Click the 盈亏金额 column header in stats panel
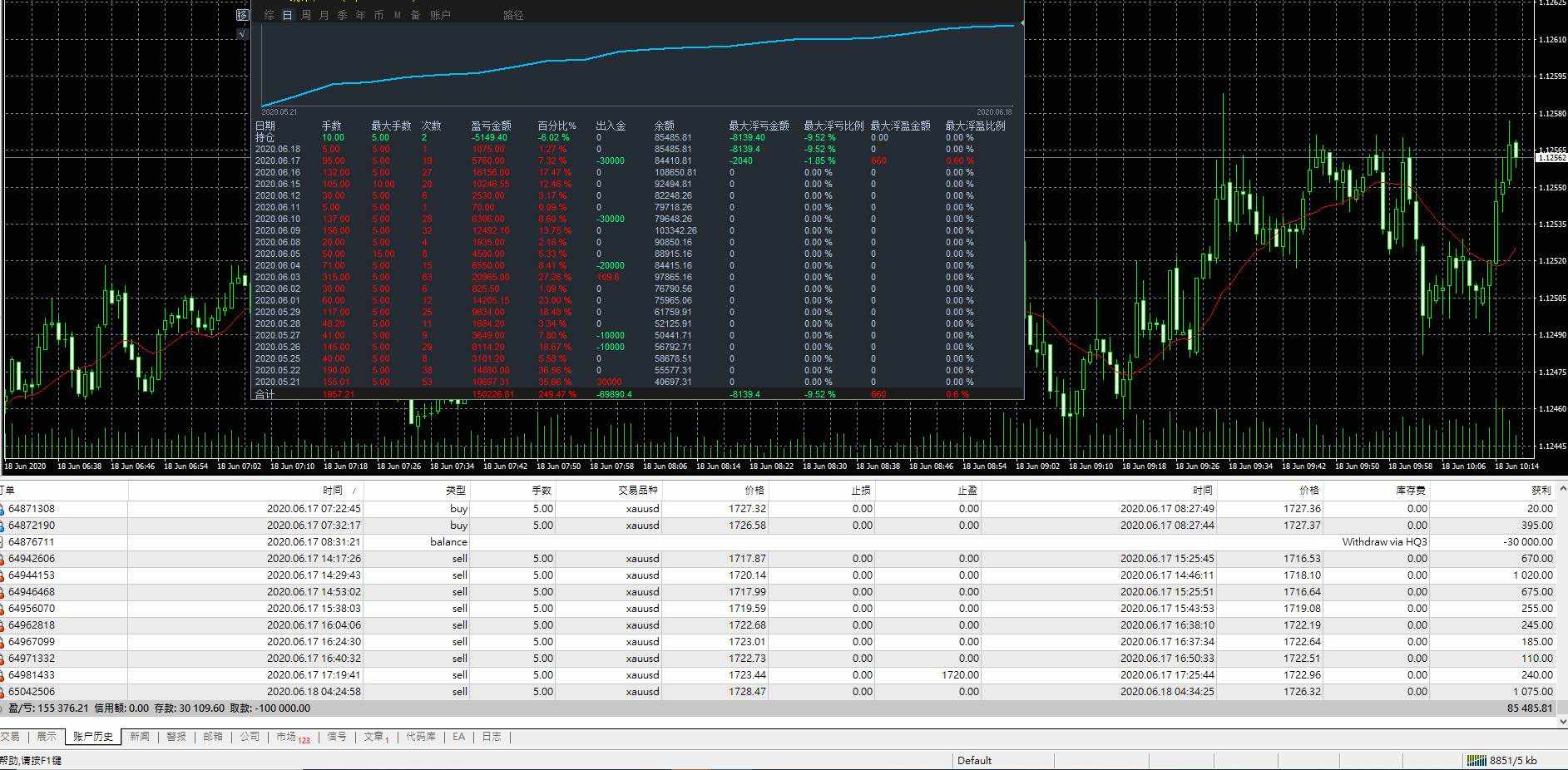The height and width of the screenshot is (770, 1568). point(491,126)
